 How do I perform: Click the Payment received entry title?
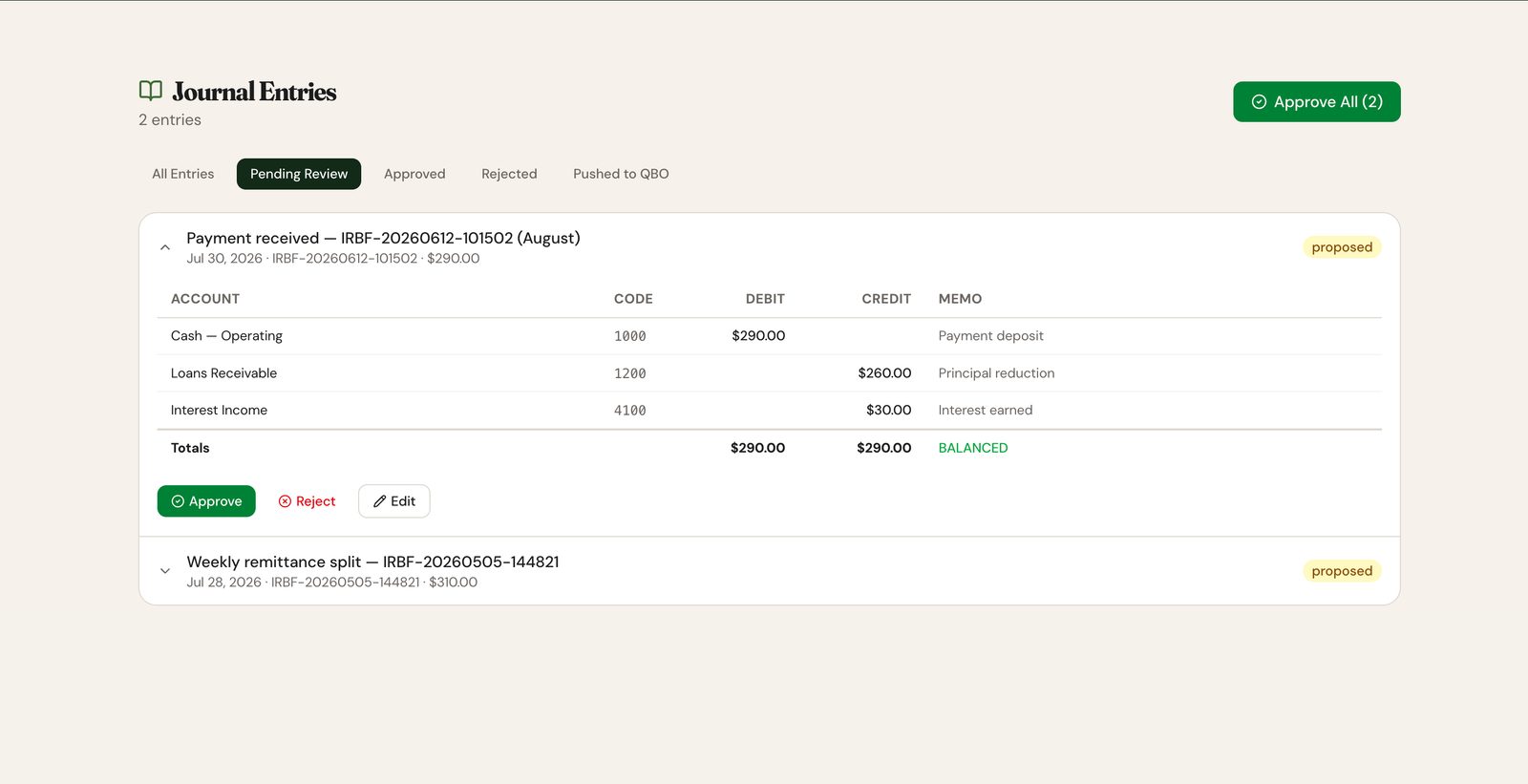[x=383, y=238]
